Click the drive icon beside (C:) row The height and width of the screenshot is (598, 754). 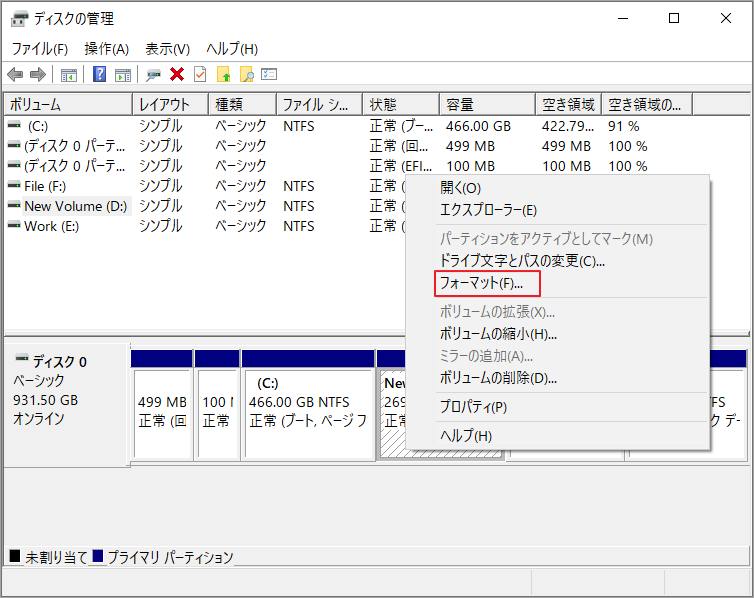[x=14, y=125]
